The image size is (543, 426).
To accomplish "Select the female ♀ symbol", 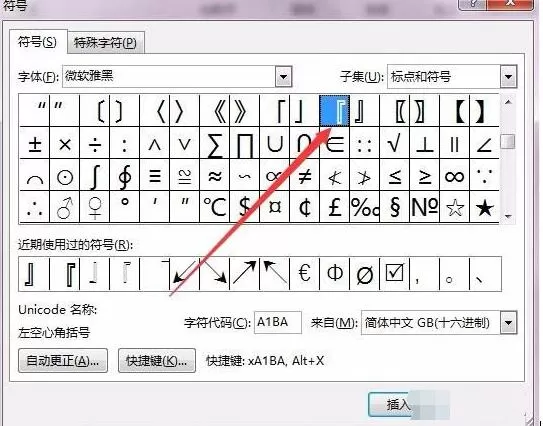I will tap(95, 207).
